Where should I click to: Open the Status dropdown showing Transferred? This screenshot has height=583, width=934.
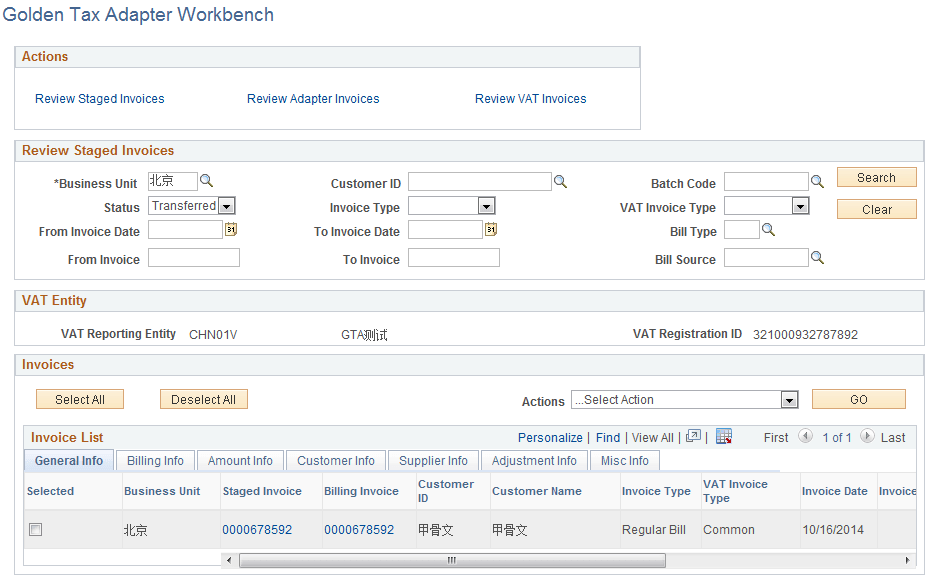pos(225,205)
